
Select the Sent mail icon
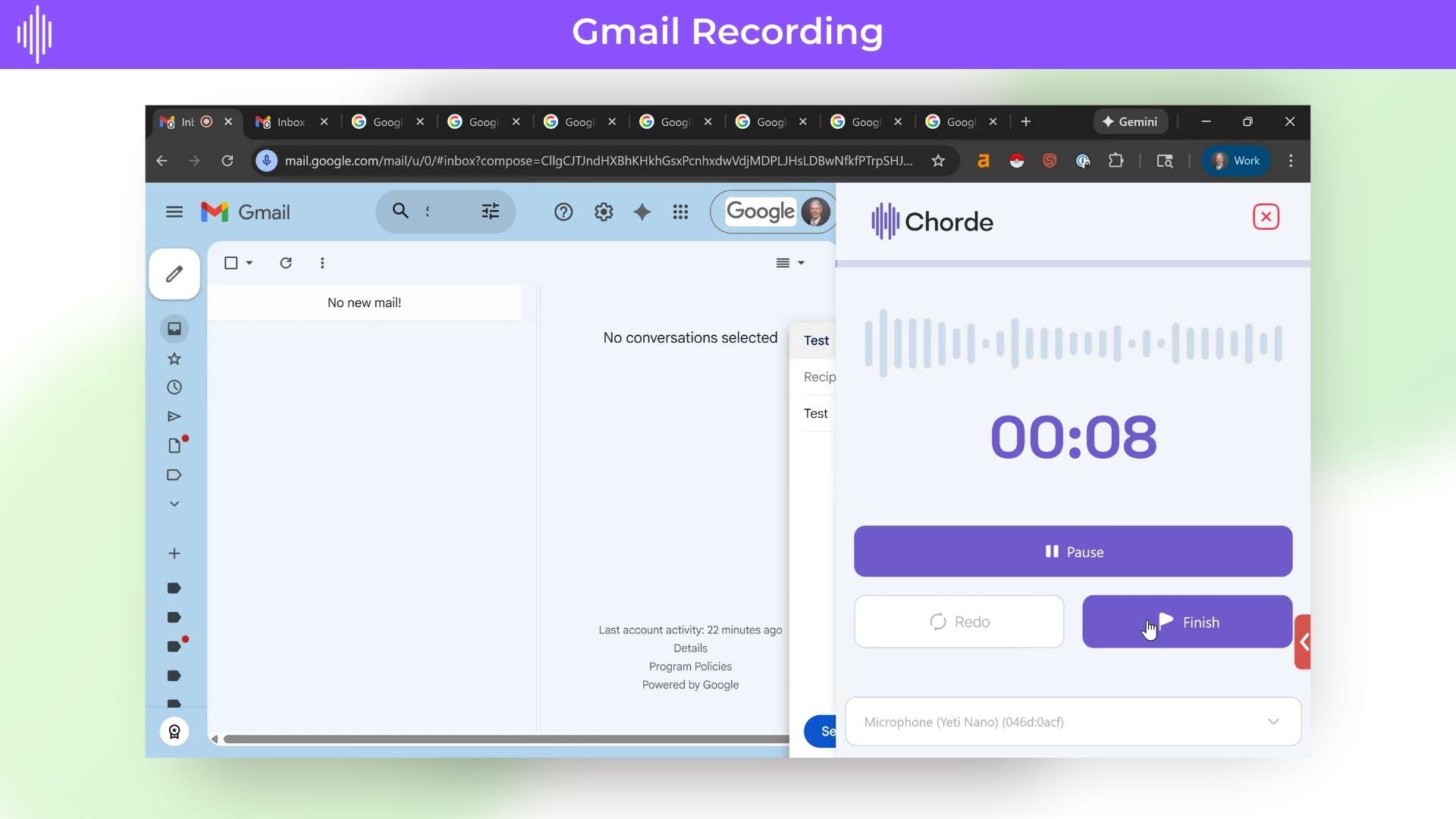click(x=174, y=416)
